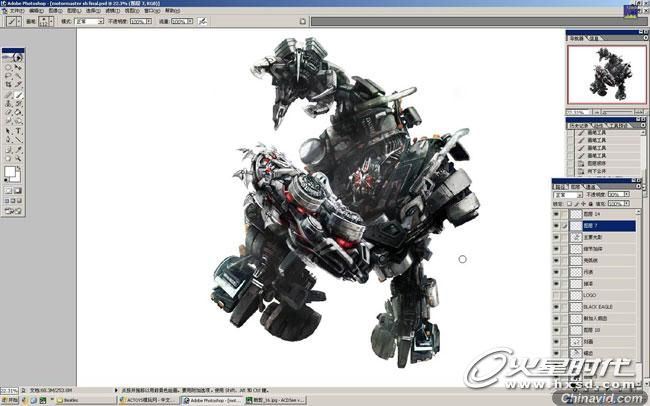650x406 pixels.
Task: Click the Navigator zoom out button
Action: click(x=597, y=112)
